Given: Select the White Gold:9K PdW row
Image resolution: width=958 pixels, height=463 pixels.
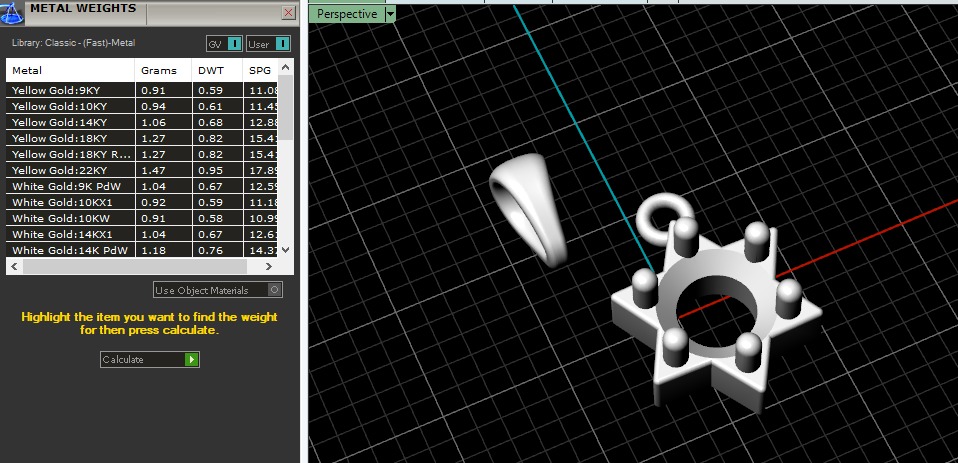Looking at the screenshot, I should [x=142, y=186].
